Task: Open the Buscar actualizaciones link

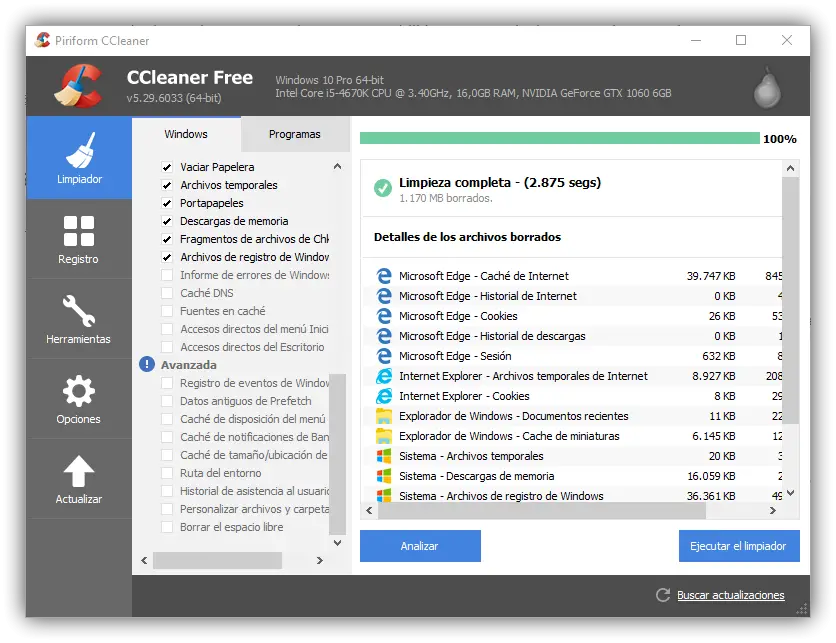Action: (730, 595)
